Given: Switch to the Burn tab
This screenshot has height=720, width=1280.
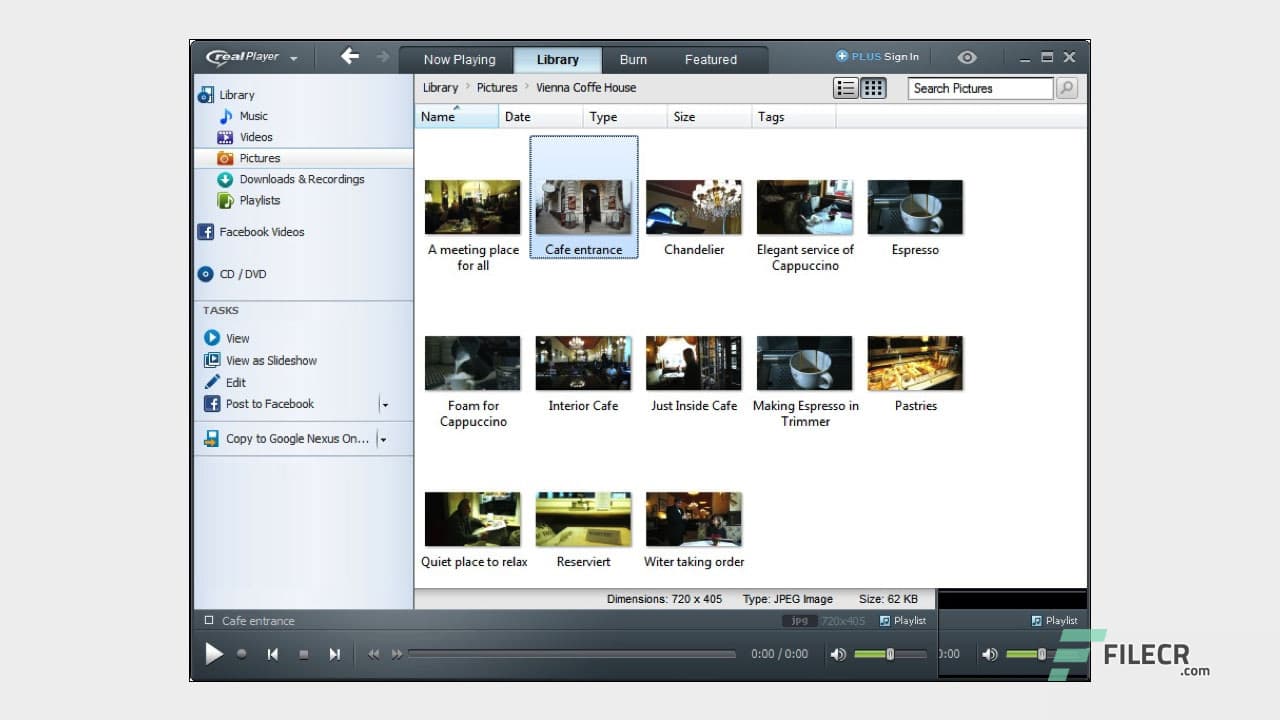Looking at the screenshot, I should (x=633, y=59).
